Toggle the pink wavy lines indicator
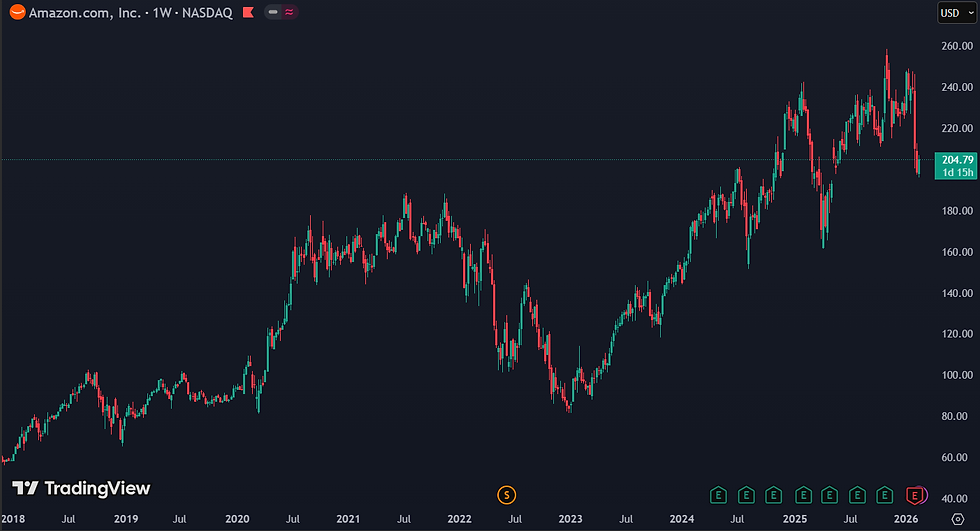 289,12
